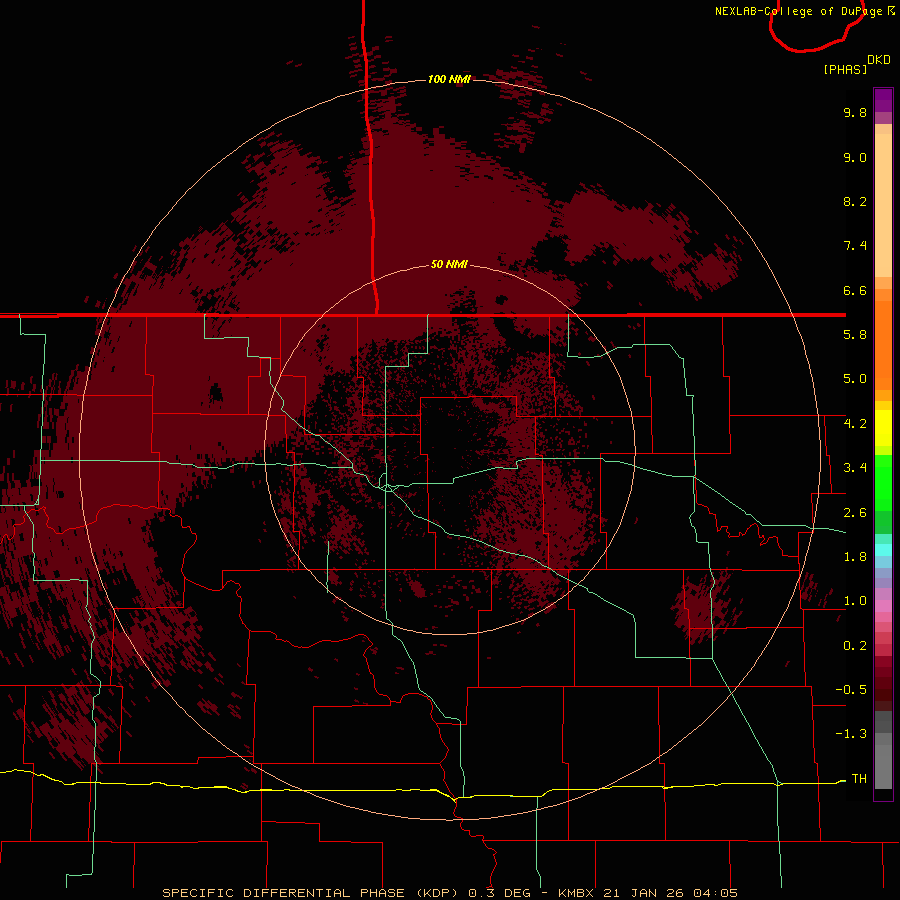Click the yellow segment of the color bar
Viewport: 900px width, 900px height.
pos(883,428)
